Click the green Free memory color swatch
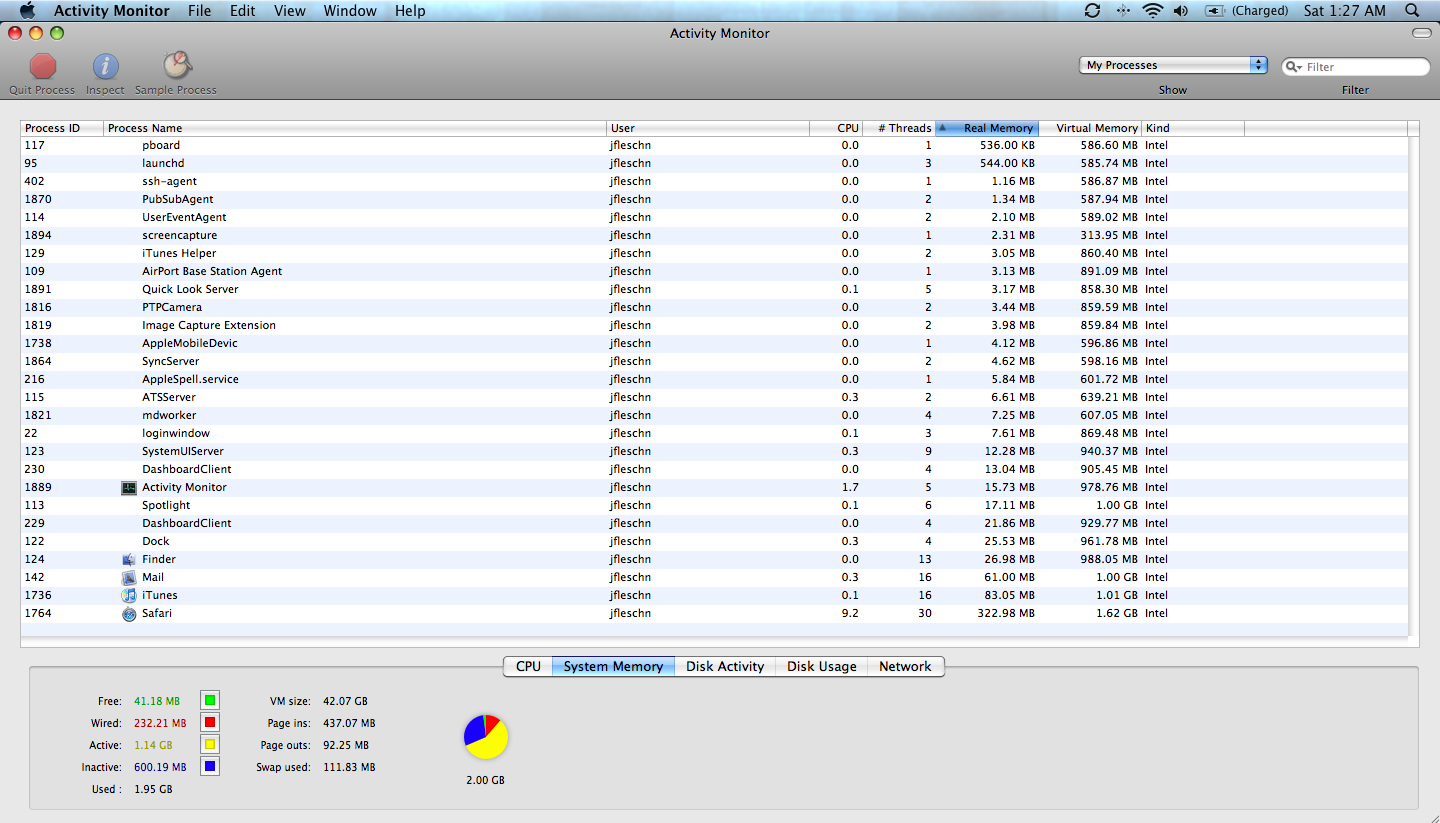Viewport: 1440px width, 823px height. tap(210, 701)
